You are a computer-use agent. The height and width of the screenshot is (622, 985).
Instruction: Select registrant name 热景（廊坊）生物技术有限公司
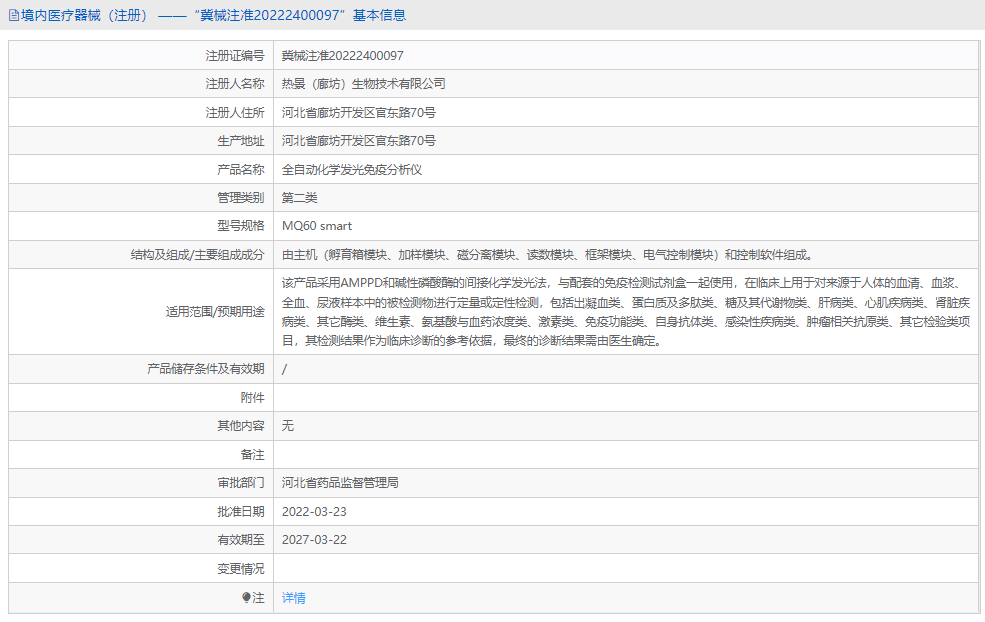(x=364, y=84)
